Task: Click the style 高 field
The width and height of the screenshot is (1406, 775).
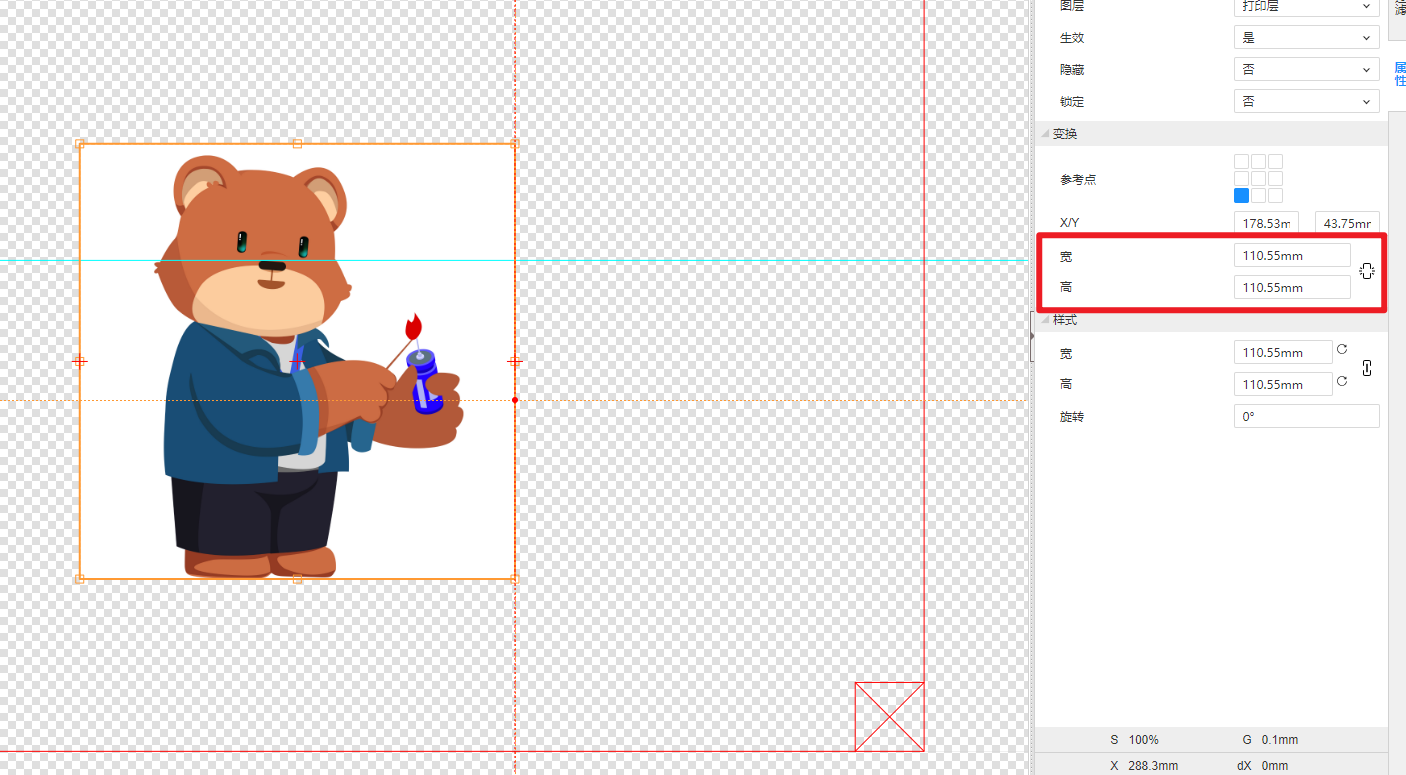Action: point(1283,384)
